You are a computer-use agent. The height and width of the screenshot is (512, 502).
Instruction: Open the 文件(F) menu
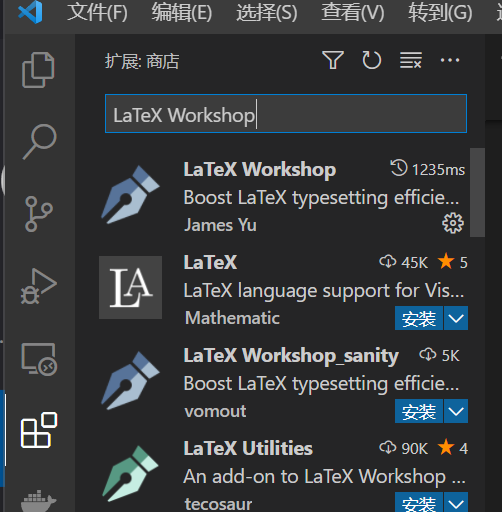tap(97, 13)
